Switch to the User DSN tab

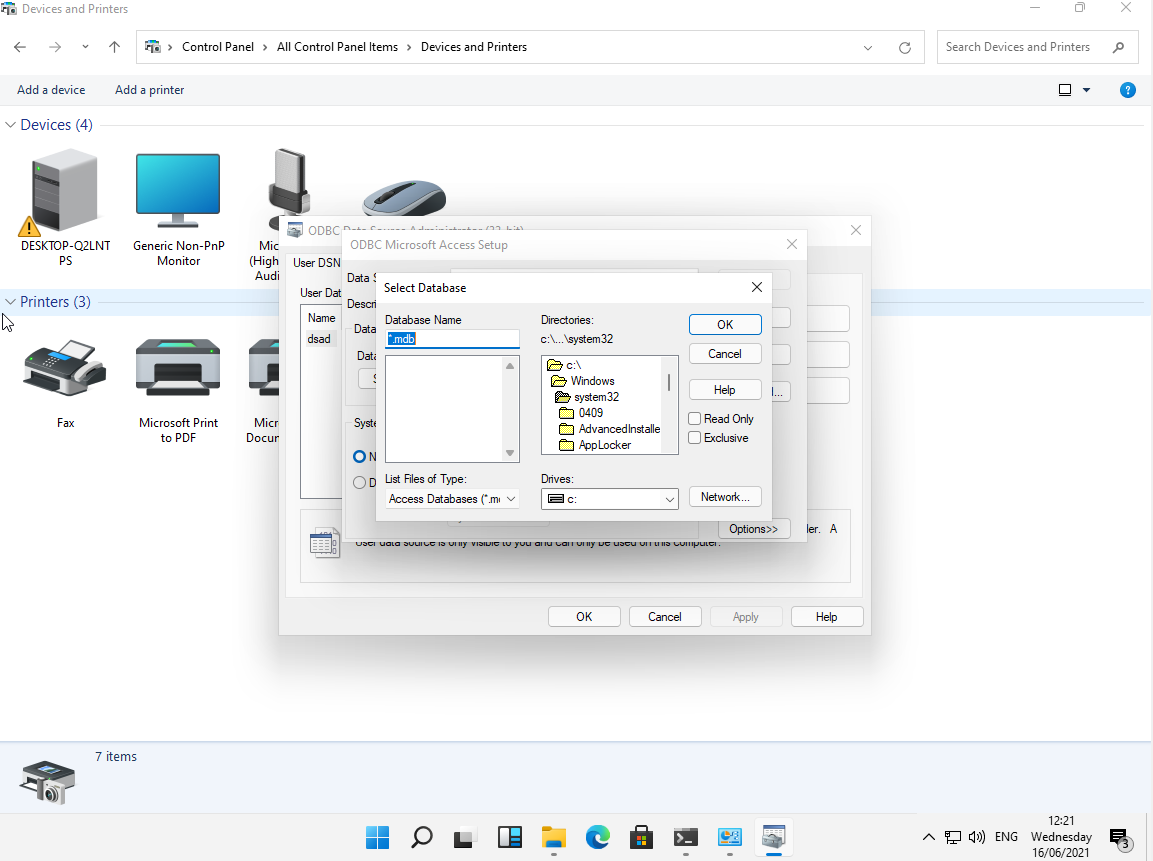(316, 262)
